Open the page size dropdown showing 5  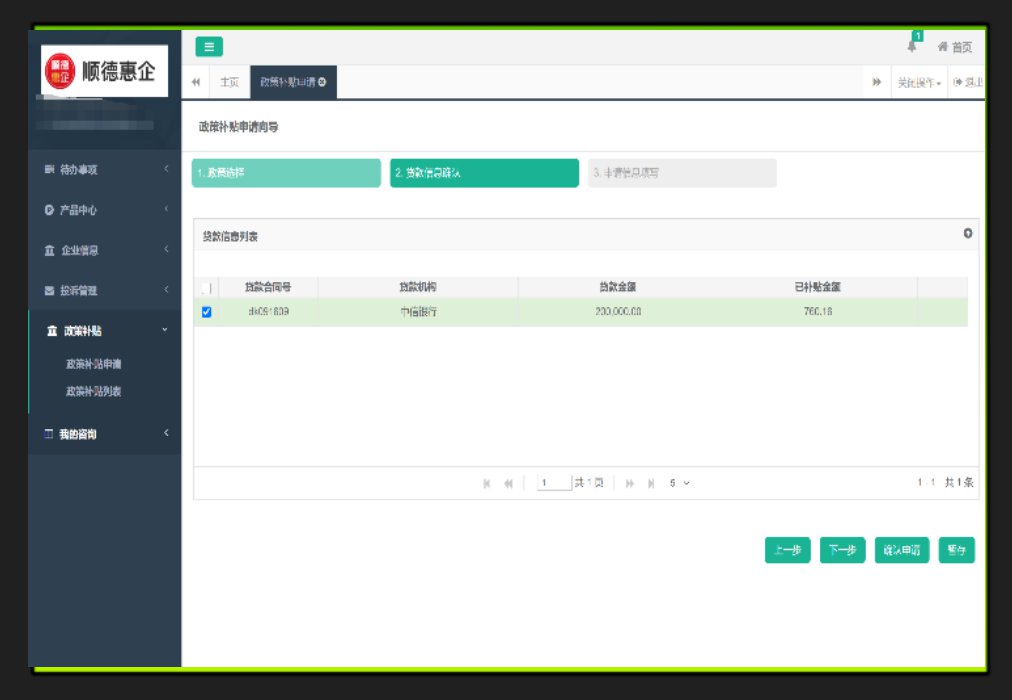pyautogui.click(x=680, y=483)
